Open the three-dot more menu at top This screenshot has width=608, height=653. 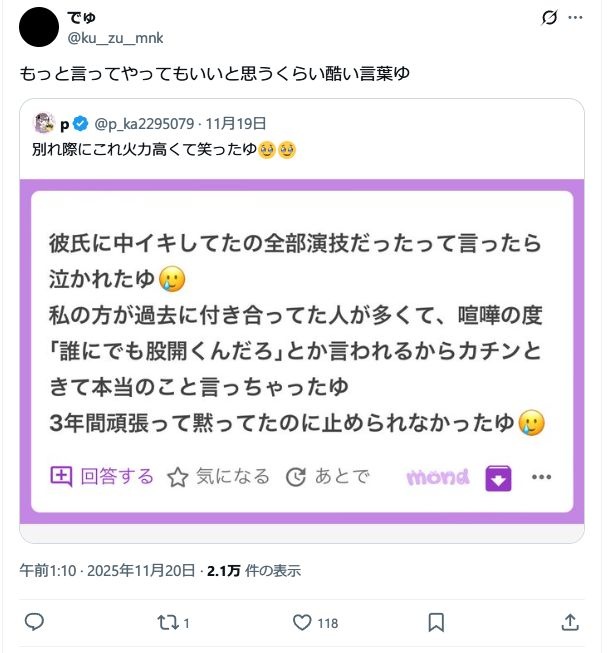pos(576,18)
